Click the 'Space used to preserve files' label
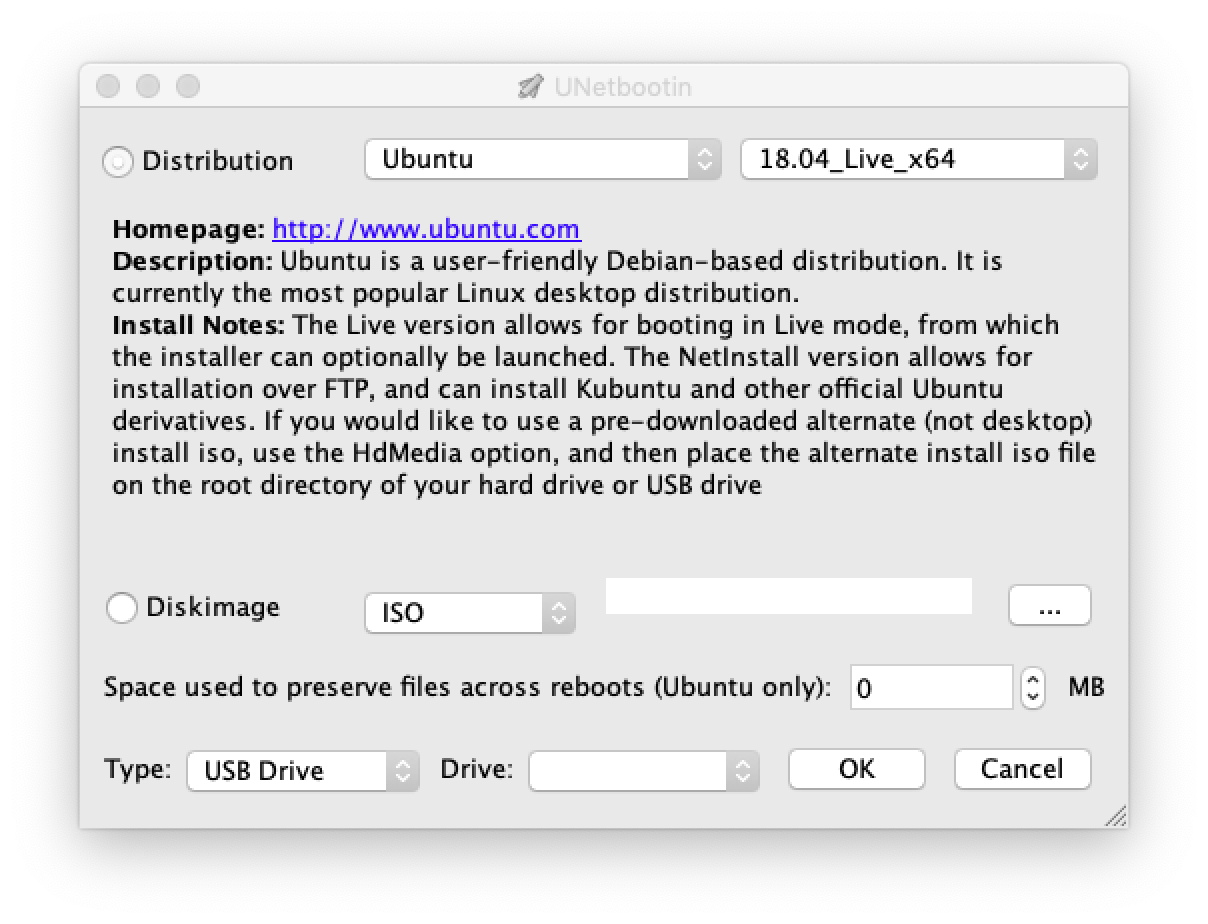This screenshot has width=1208, height=924. (x=468, y=689)
